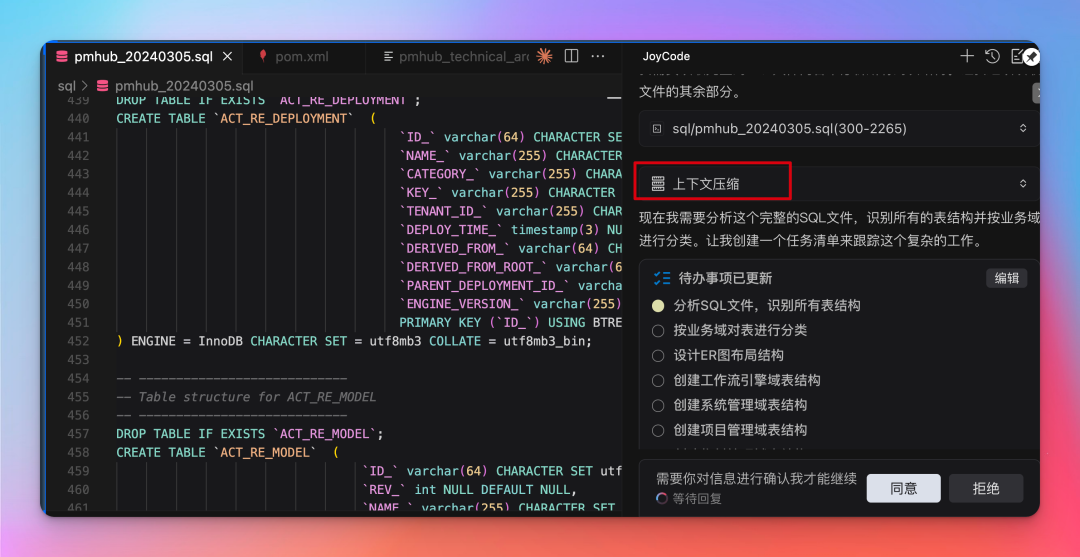Viewport: 1080px width, 557px height.
Task: Toggle the 创建工作流引擎域表结构 todo circle
Action: 658,380
